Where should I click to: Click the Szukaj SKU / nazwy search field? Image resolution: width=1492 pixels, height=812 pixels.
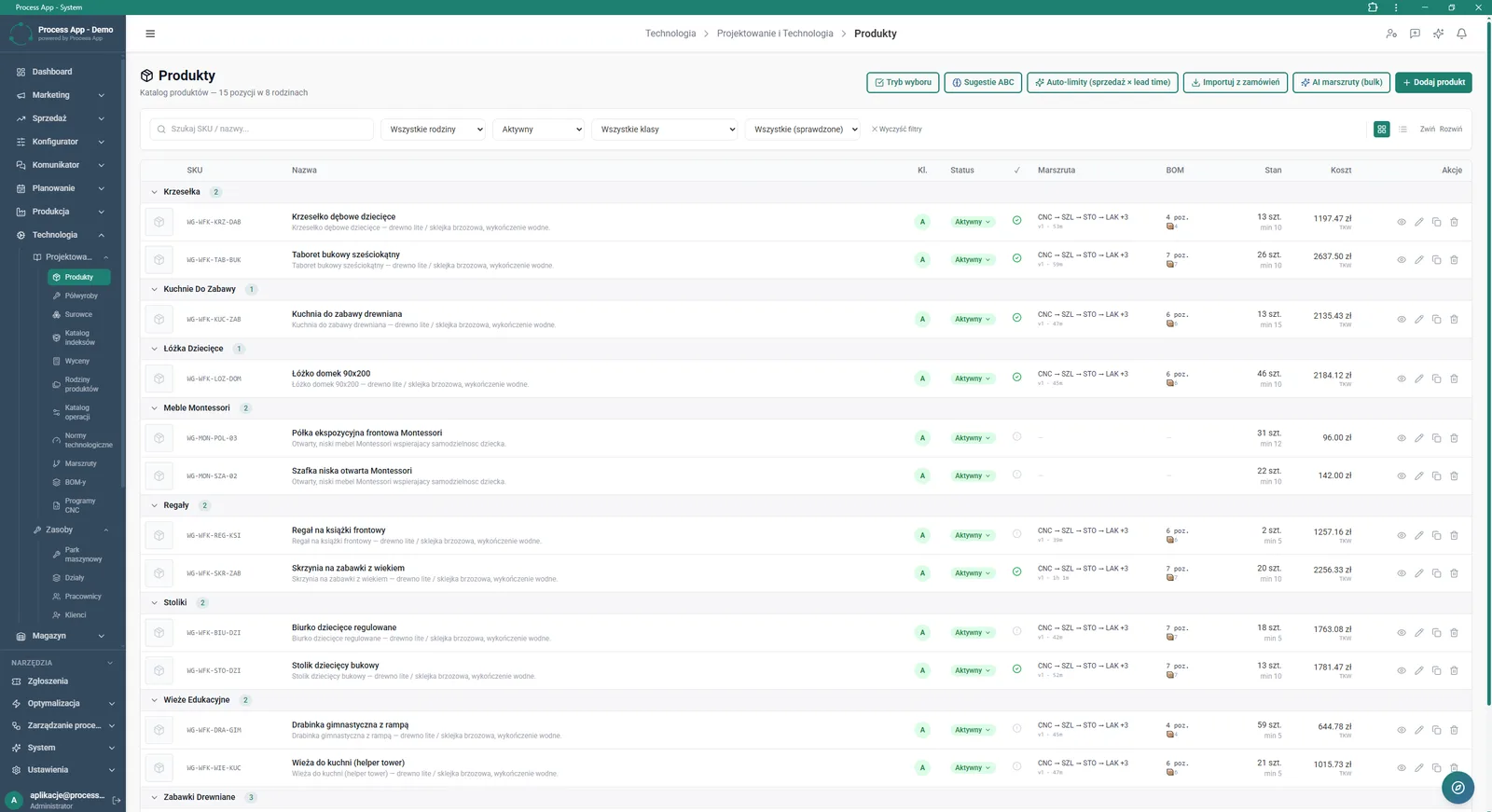(262, 130)
